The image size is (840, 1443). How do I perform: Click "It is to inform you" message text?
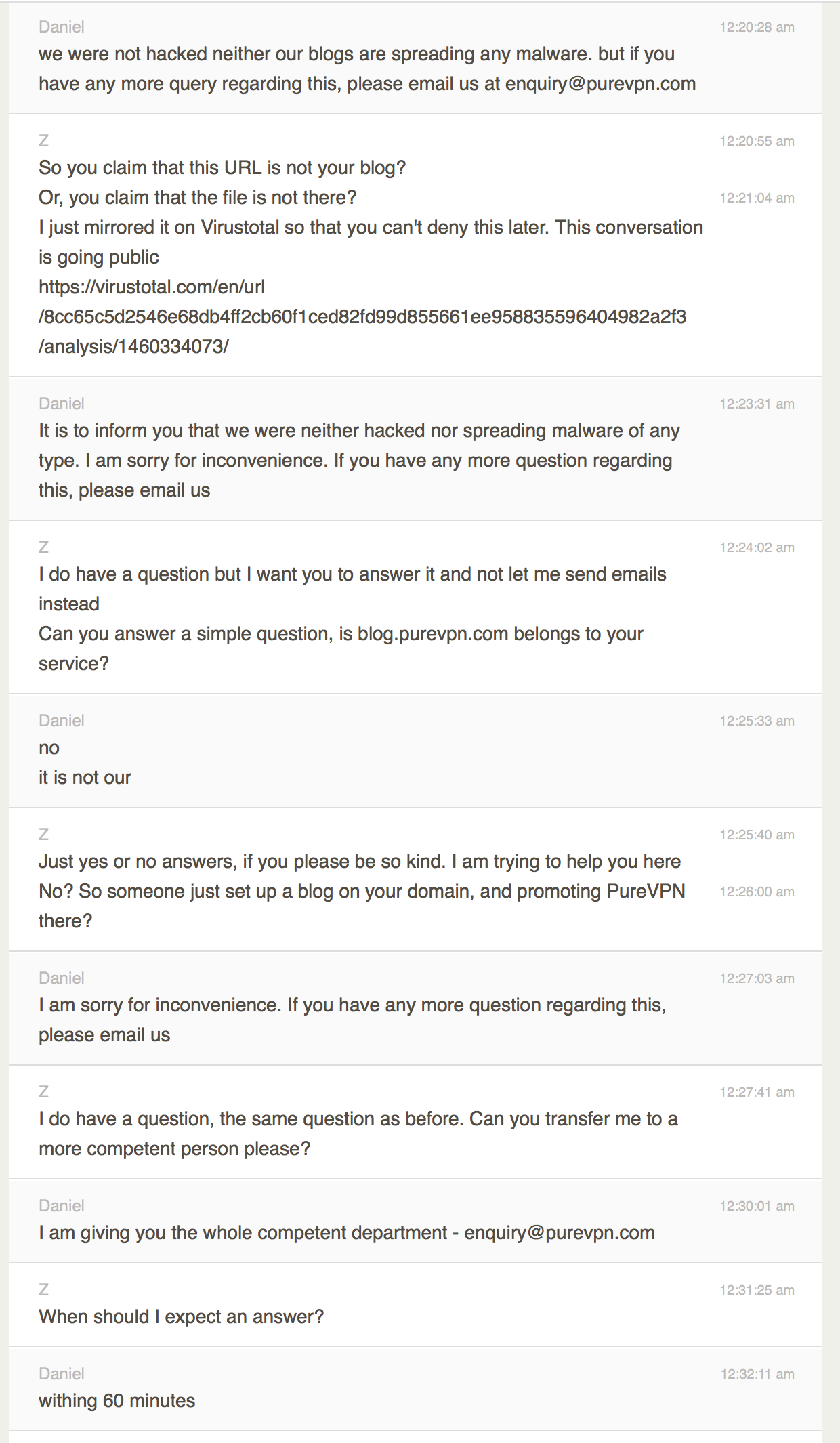click(x=359, y=461)
